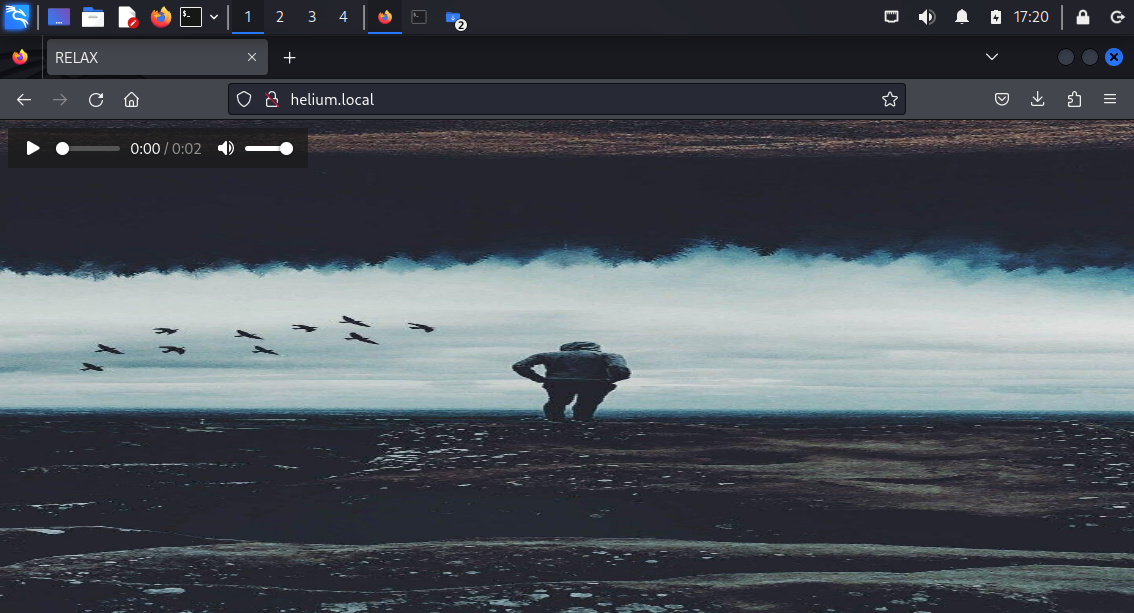
Task: Expand the list all tabs dropdown
Action: (x=992, y=57)
